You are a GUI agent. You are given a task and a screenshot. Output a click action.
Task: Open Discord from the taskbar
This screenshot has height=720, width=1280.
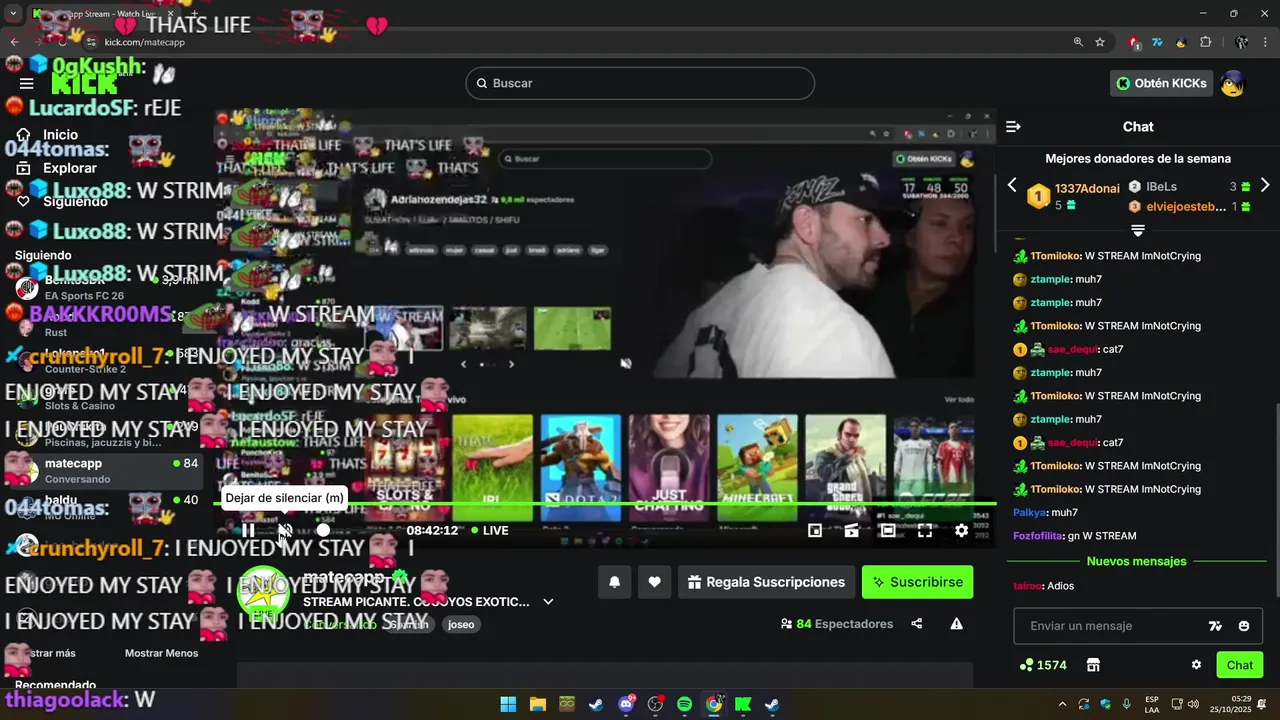626,704
